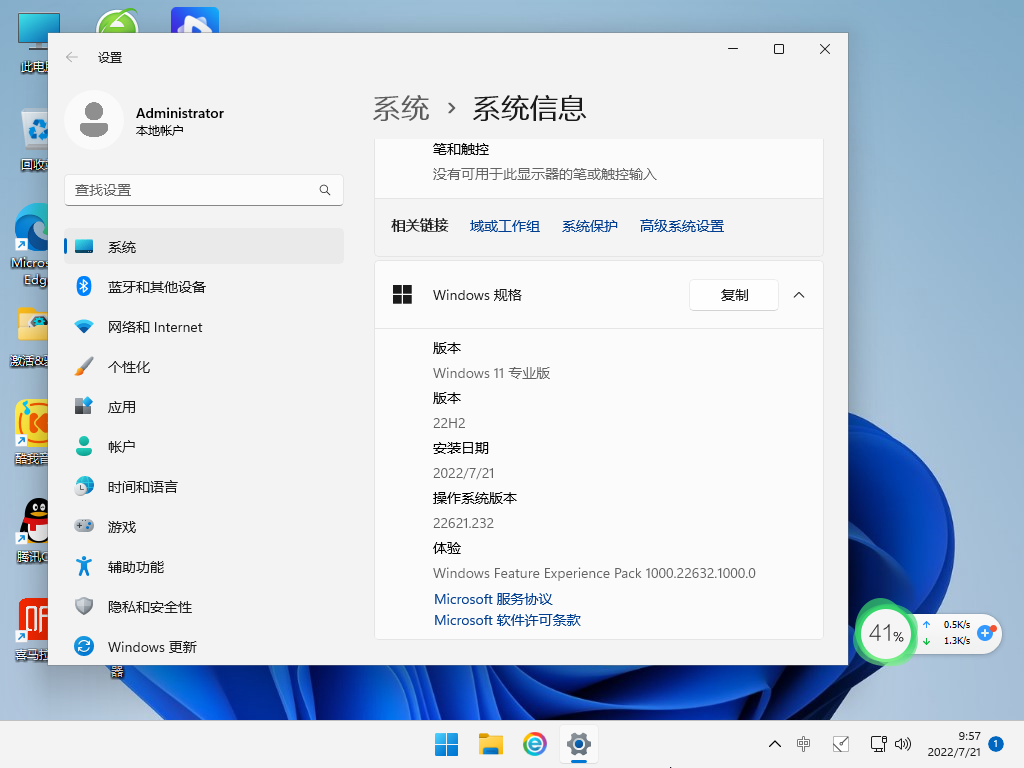The image size is (1024, 768).
Task: Collapse the Windows 规格 section
Action: tap(799, 295)
